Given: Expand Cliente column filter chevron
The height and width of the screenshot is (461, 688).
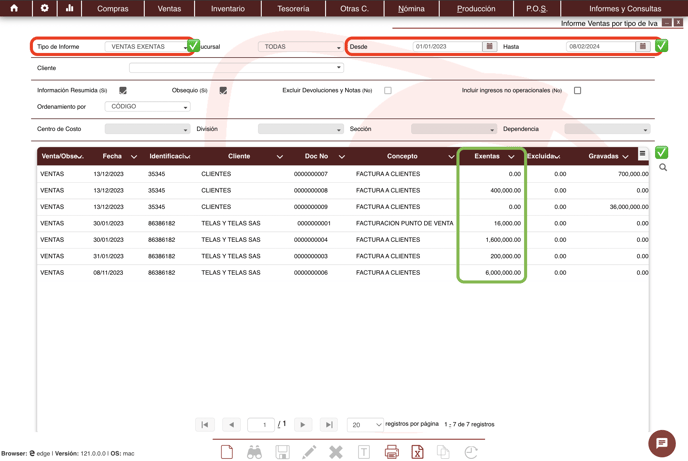Looking at the screenshot, I should (x=280, y=157).
